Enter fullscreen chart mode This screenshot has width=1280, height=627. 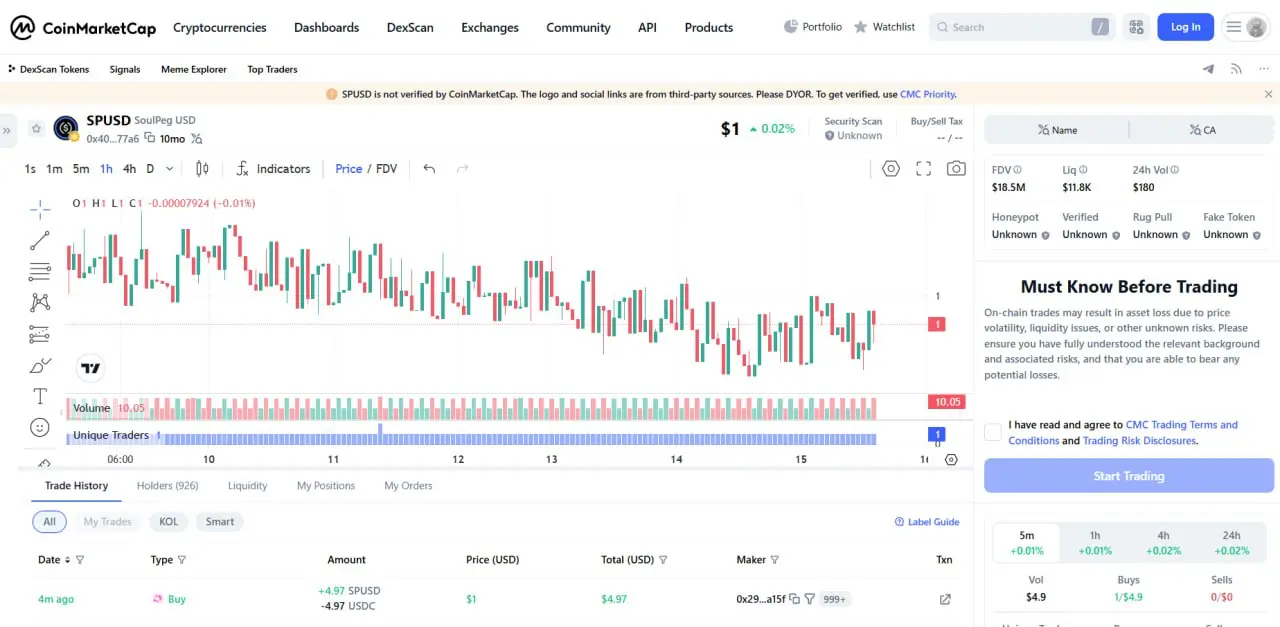[x=924, y=169]
